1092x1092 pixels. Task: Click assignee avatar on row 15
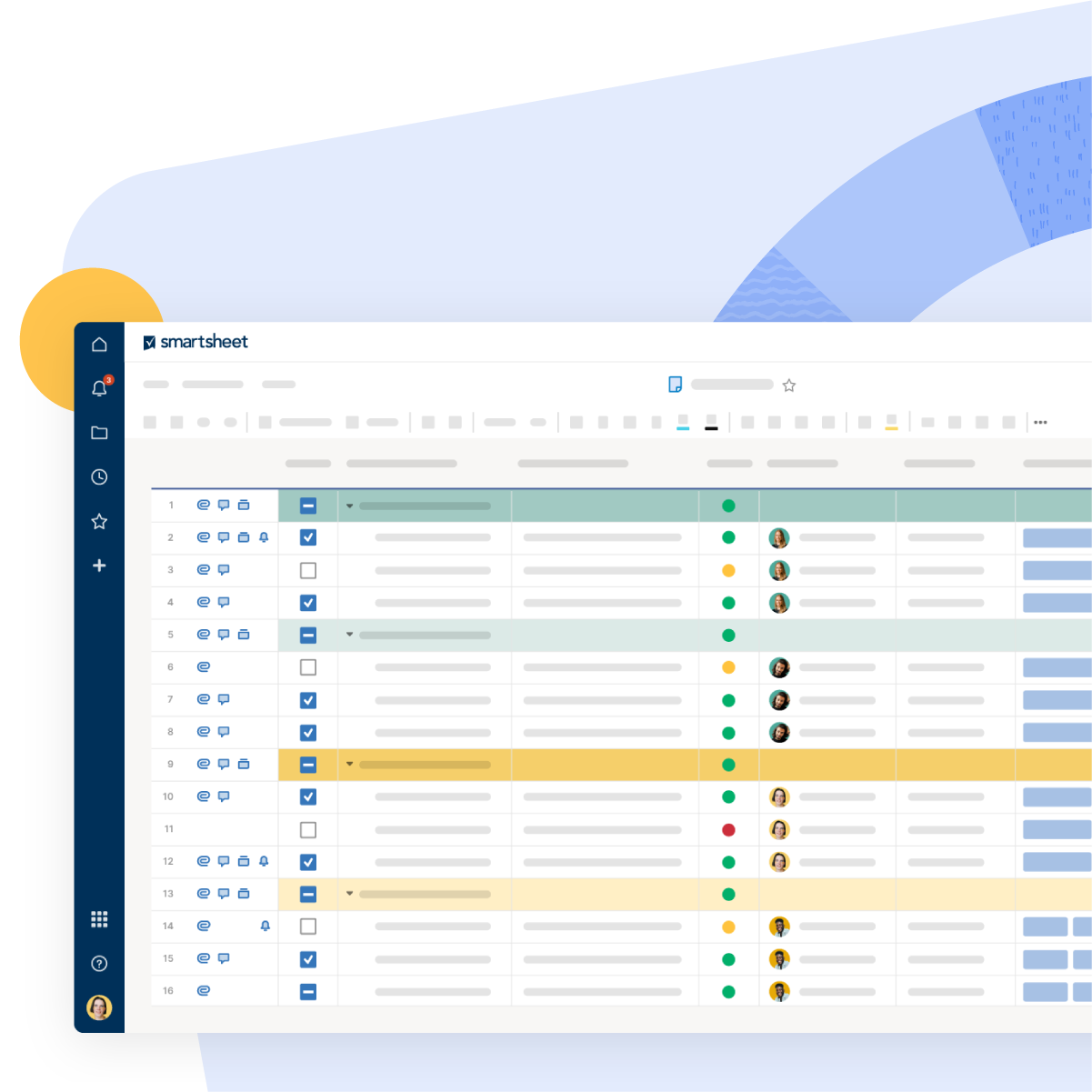point(779,959)
